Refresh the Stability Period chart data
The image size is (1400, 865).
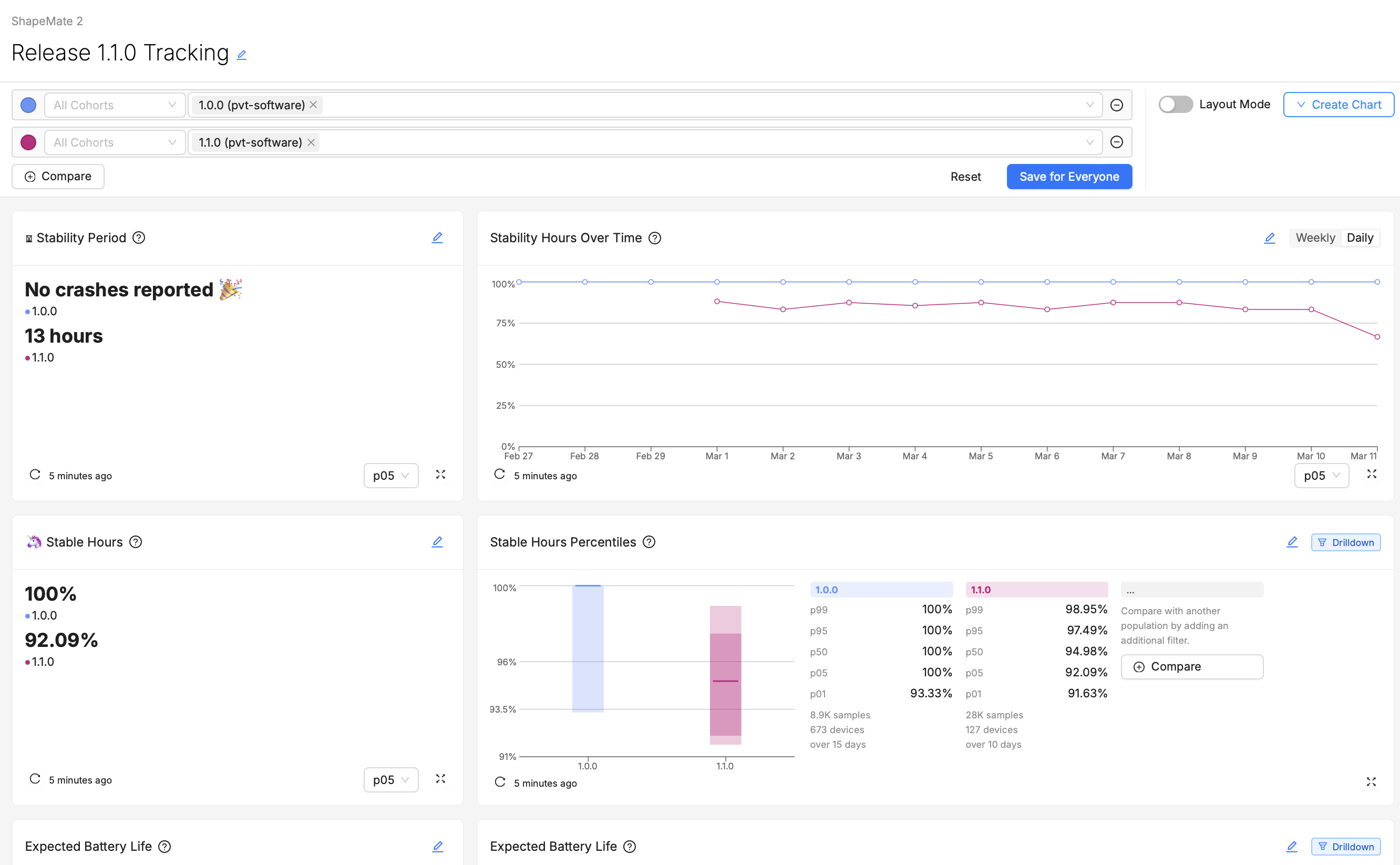[x=34, y=475]
